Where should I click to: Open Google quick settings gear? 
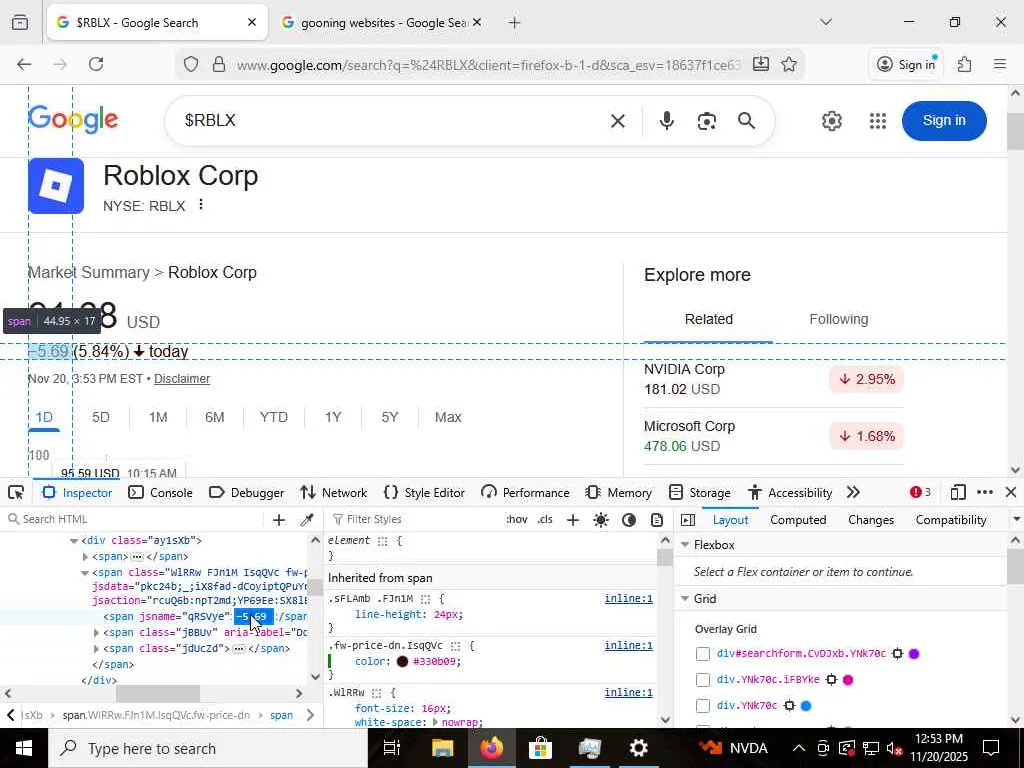tap(831, 121)
